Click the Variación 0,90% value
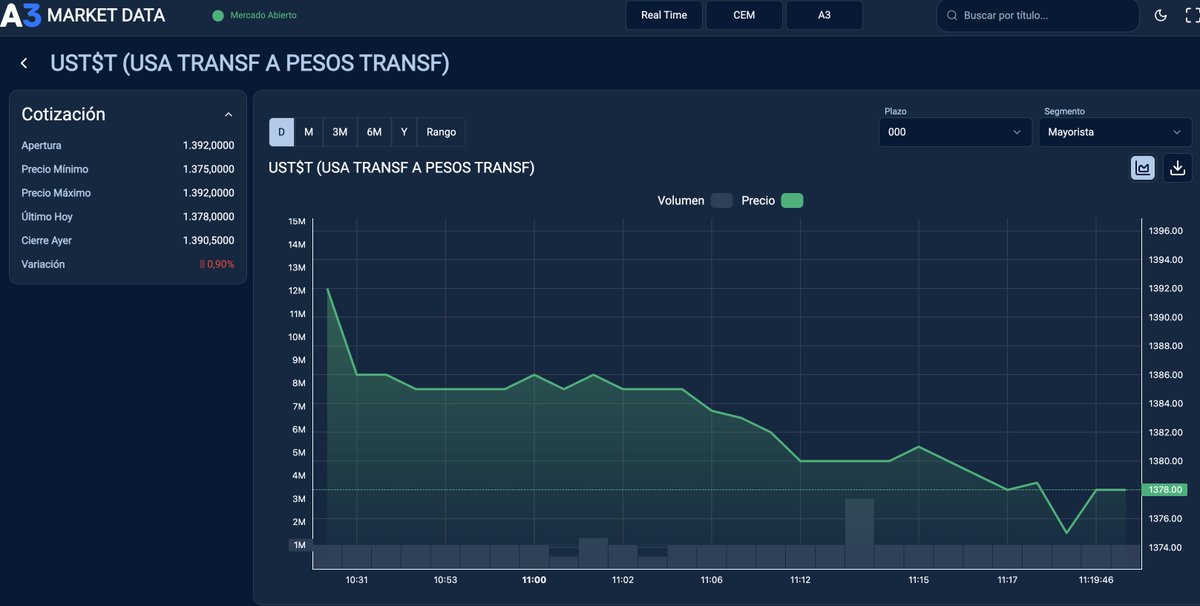The width and height of the screenshot is (1200, 606). click(217, 265)
